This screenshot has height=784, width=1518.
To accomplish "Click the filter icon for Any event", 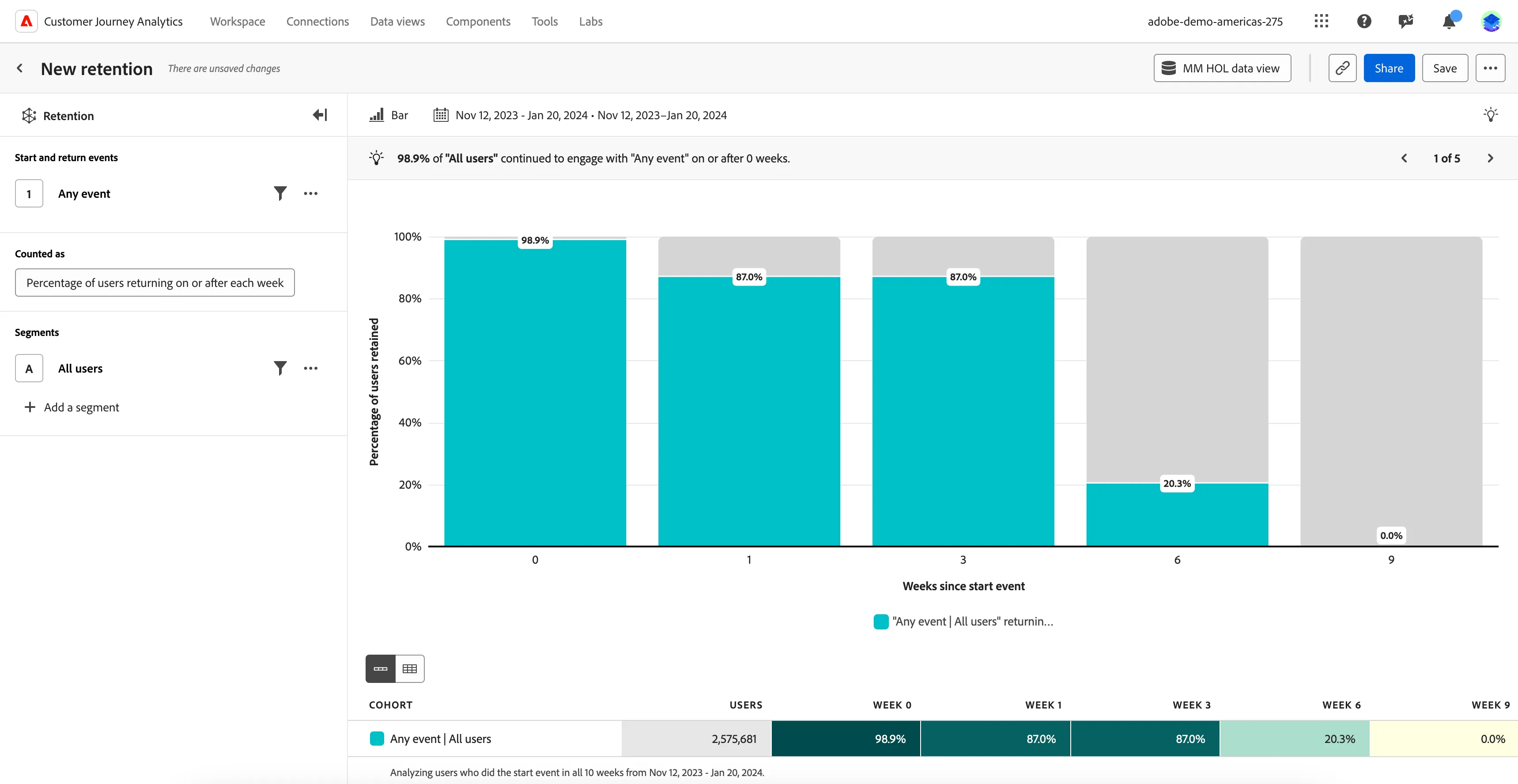I will tap(280, 193).
